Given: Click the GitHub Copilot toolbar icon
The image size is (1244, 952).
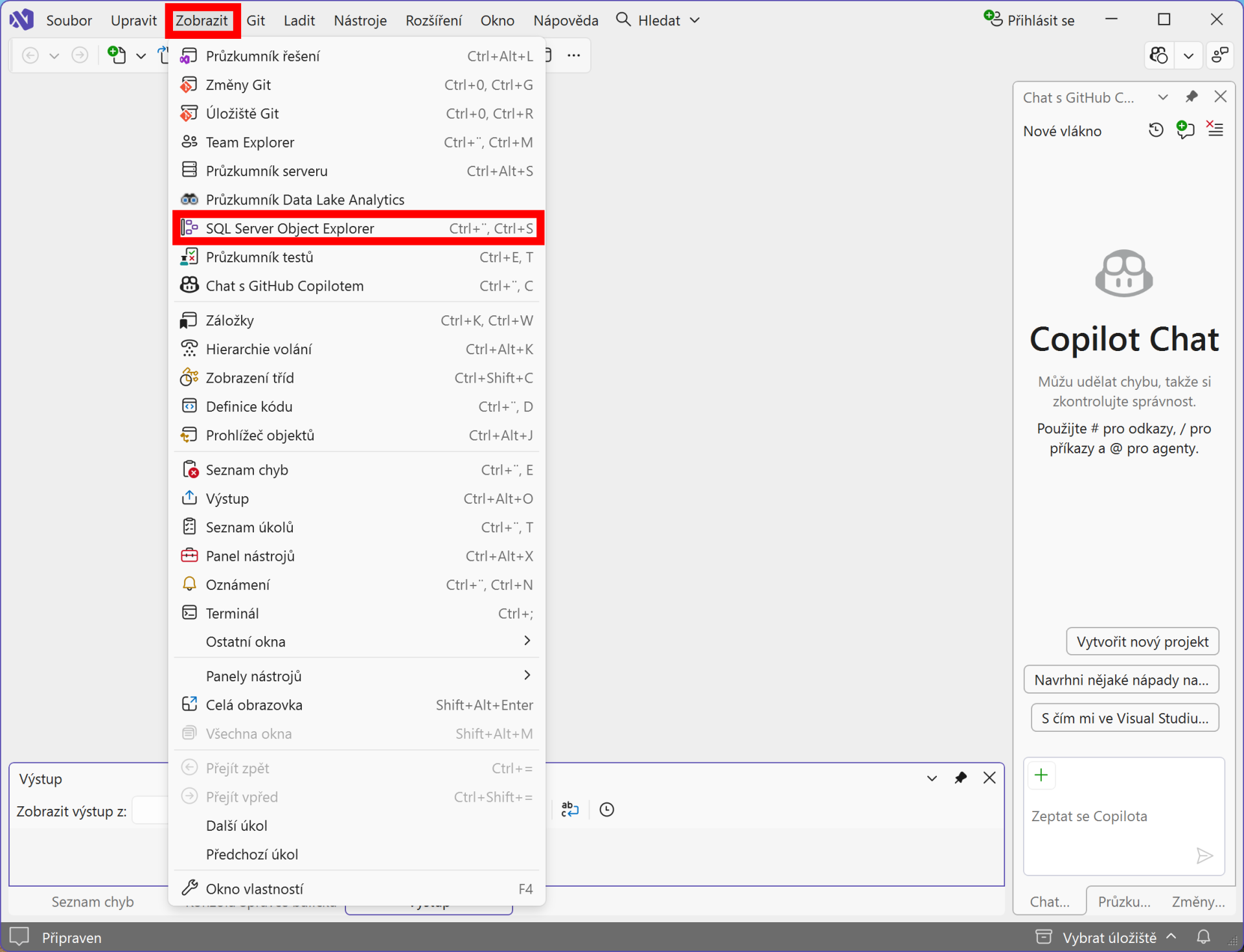Looking at the screenshot, I should click(1158, 56).
